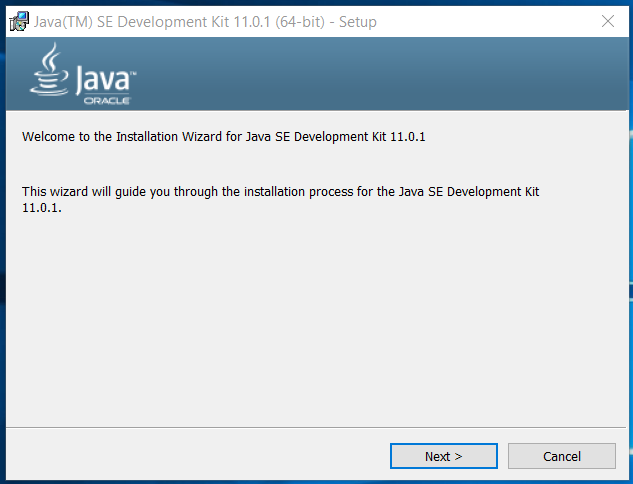Cancel the Java installation wizard
The image size is (633, 484).
[562, 456]
